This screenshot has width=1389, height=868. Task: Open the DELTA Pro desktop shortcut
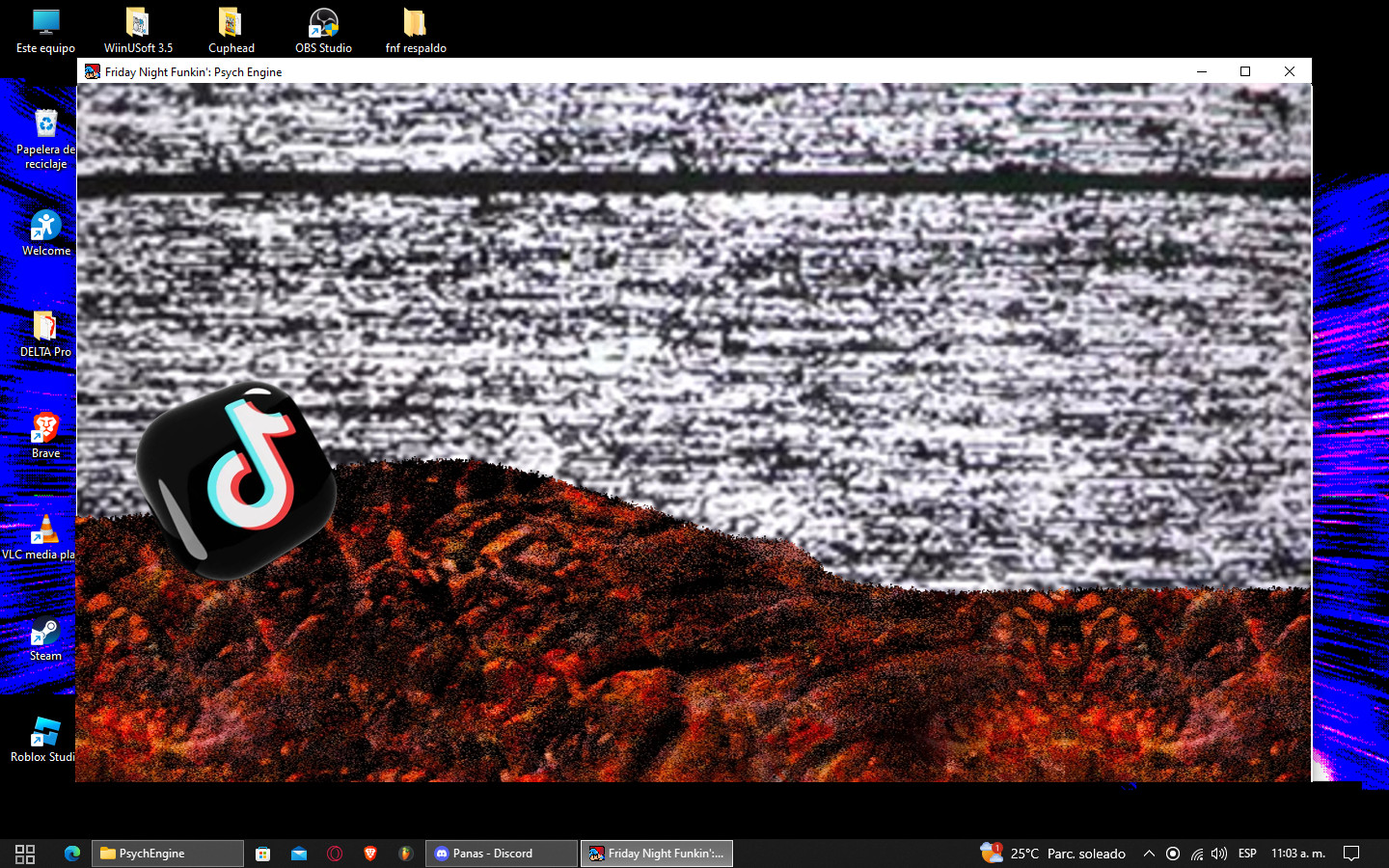point(45,335)
